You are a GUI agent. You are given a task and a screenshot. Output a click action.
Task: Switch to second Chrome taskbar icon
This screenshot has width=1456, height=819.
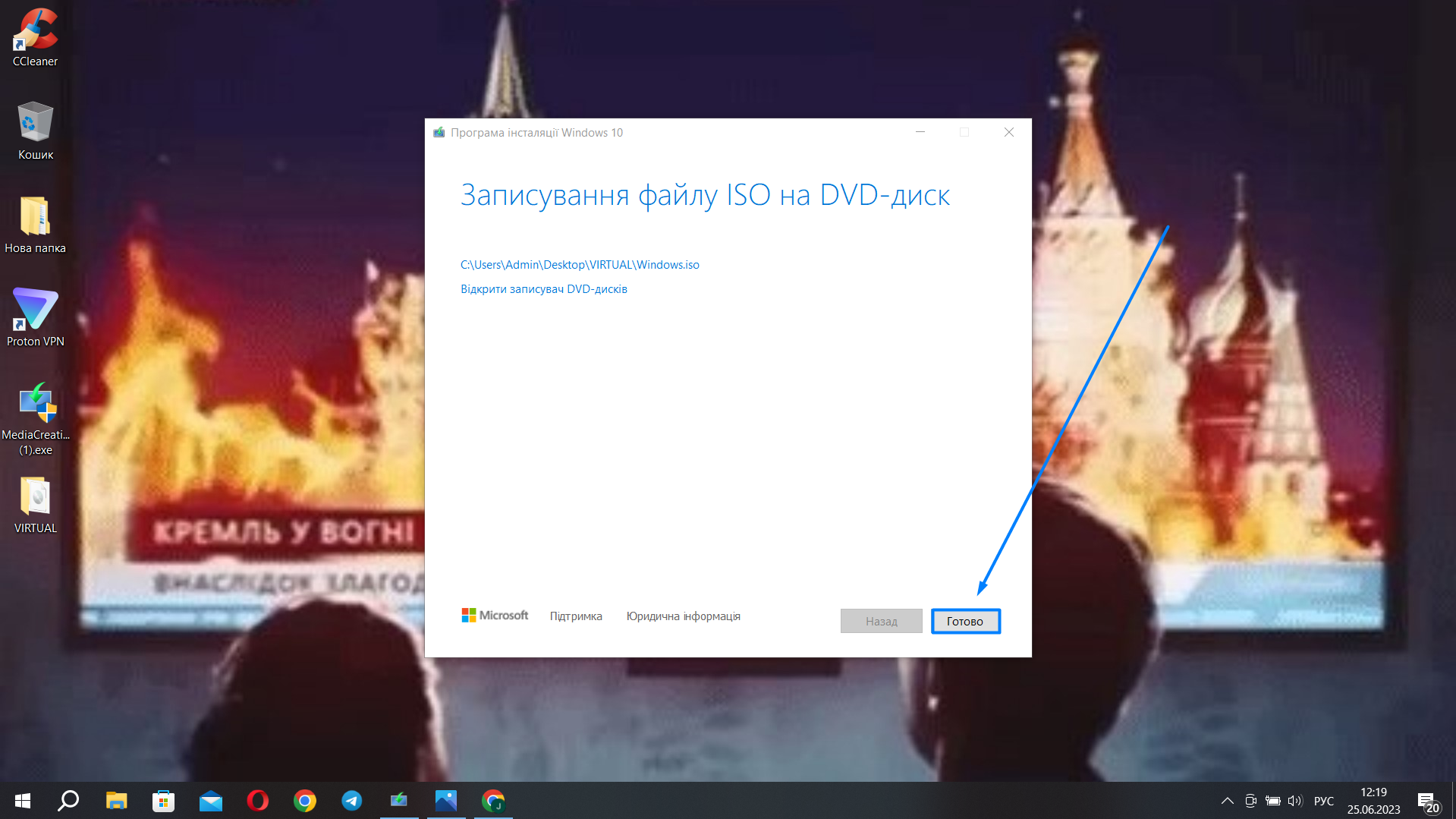tap(493, 800)
